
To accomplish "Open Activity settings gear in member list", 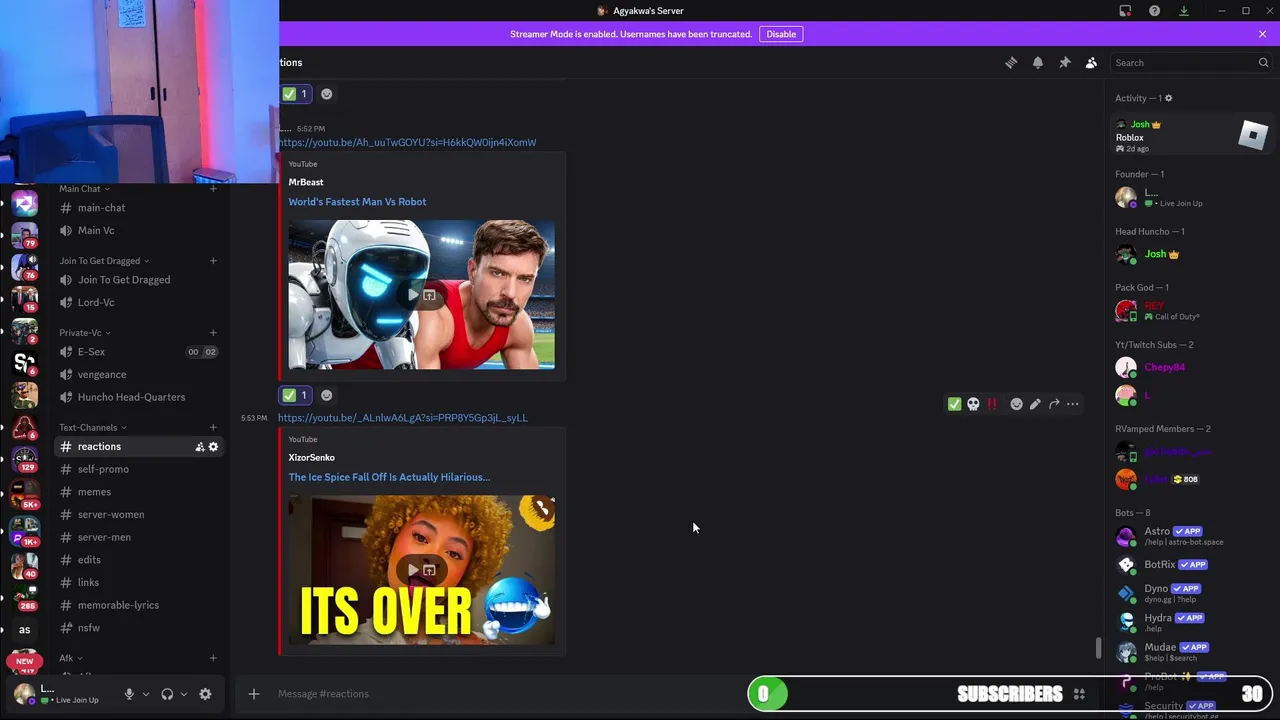I will click(x=1168, y=98).
